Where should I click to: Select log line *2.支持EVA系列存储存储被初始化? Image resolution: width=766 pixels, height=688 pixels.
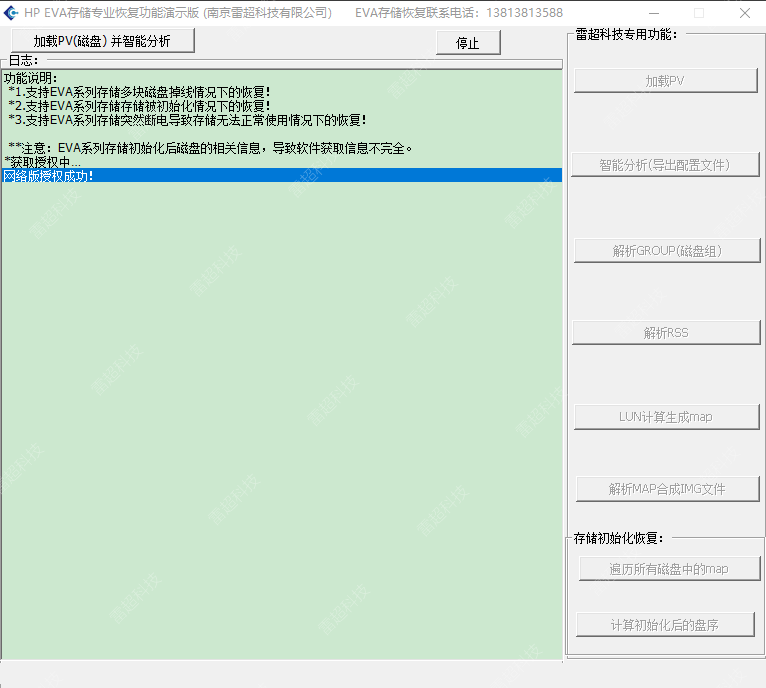282,106
